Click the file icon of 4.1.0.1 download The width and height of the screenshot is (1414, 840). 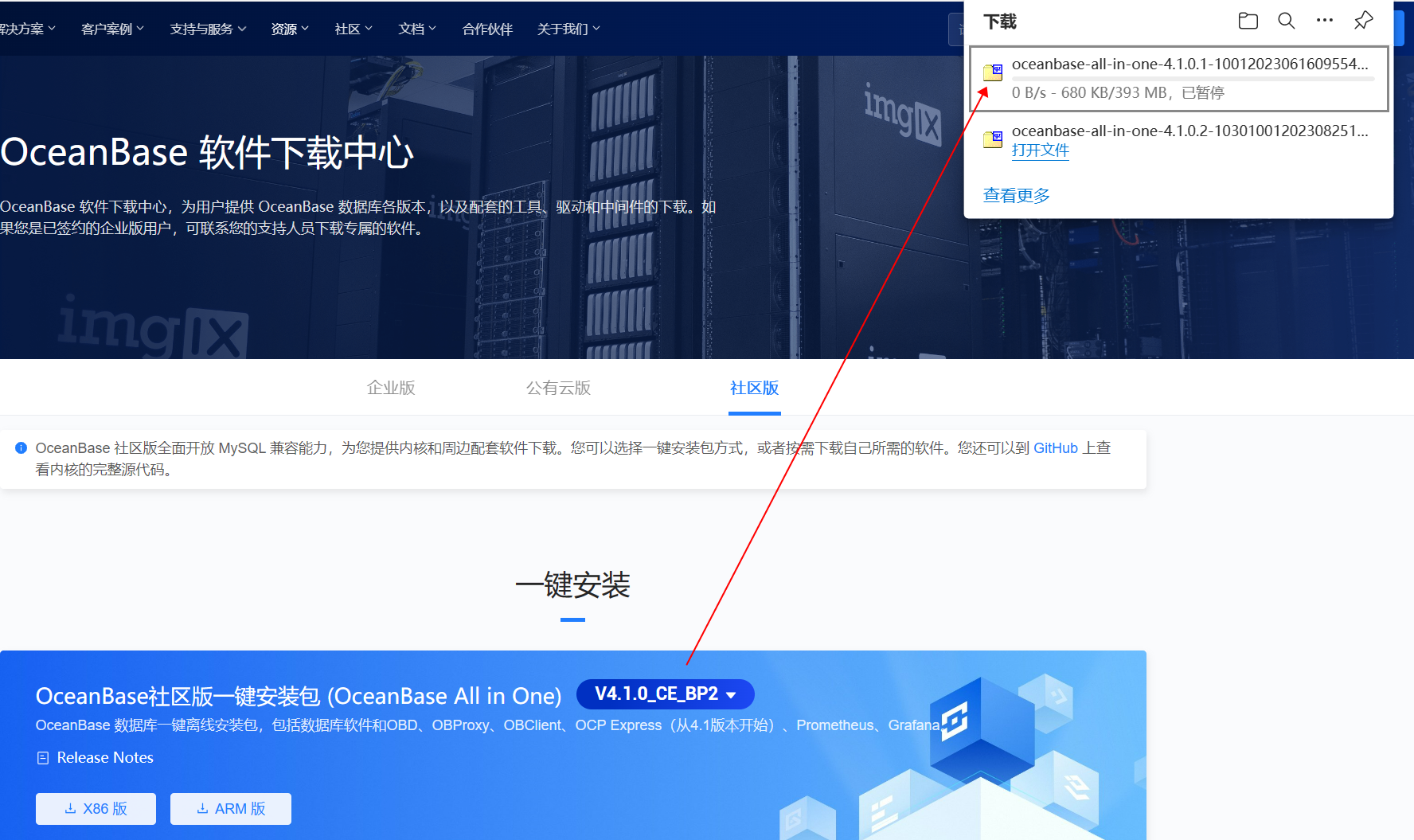tap(993, 72)
